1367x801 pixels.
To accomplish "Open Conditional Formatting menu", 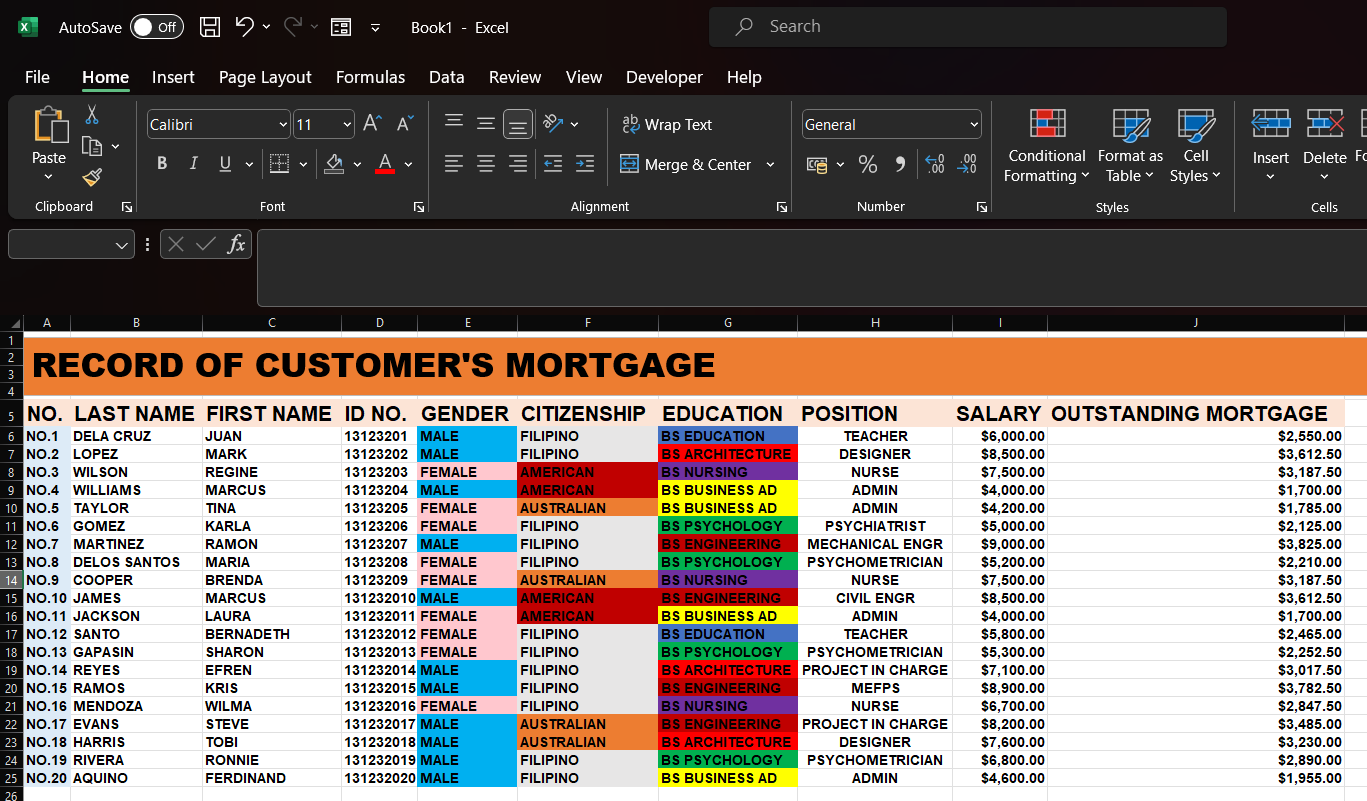I will pos(1046,147).
